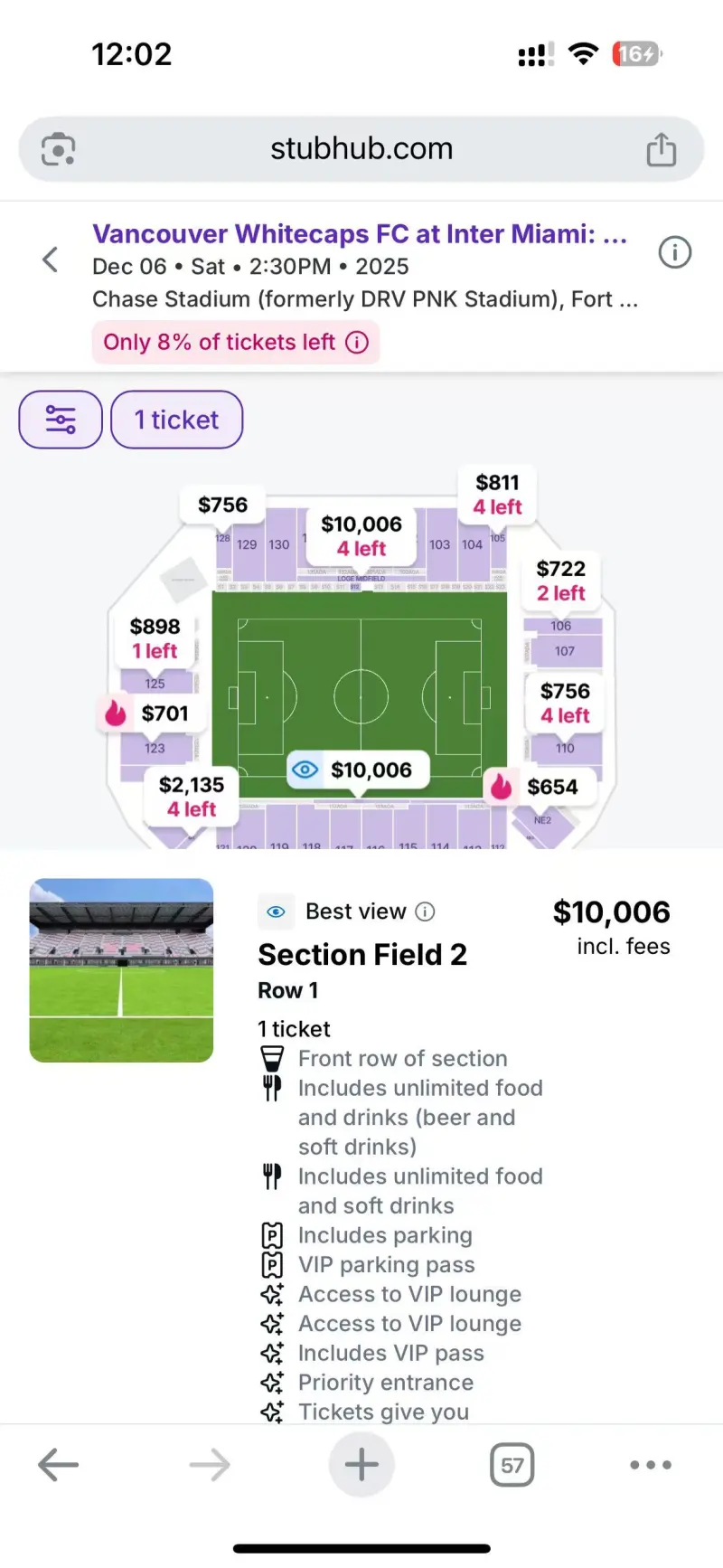Tap the stubhub.com address bar
This screenshot has height=1568, width=723.
click(x=361, y=149)
